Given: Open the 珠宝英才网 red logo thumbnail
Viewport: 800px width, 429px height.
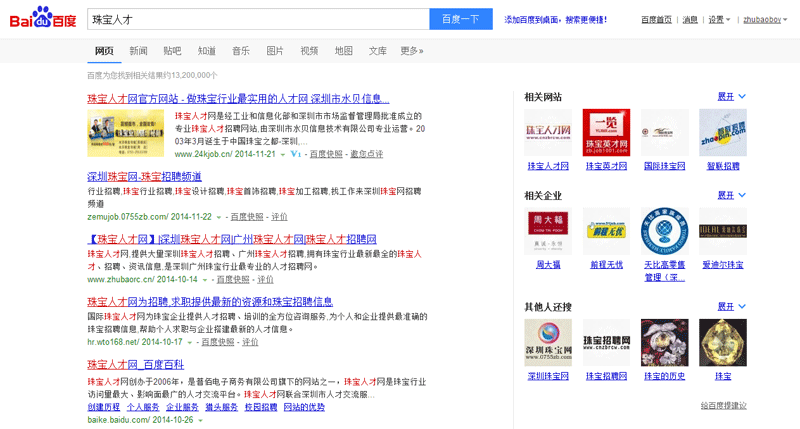Looking at the screenshot, I should click(606, 132).
